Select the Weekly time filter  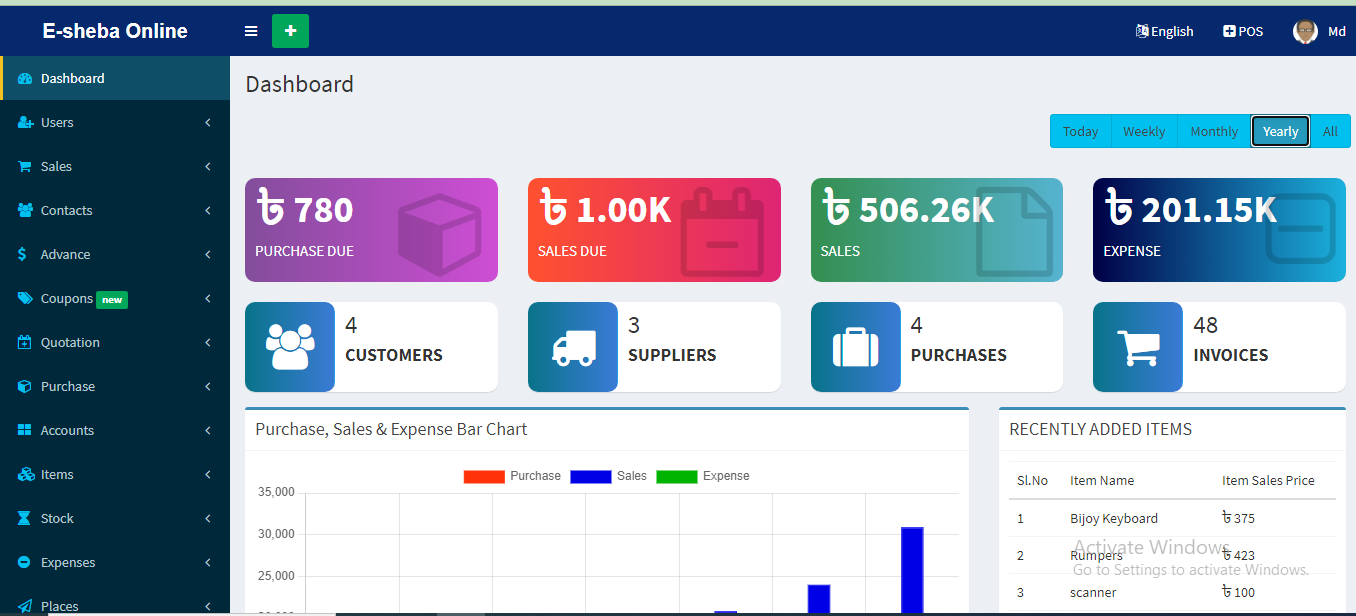click(x=1143, y=131)
